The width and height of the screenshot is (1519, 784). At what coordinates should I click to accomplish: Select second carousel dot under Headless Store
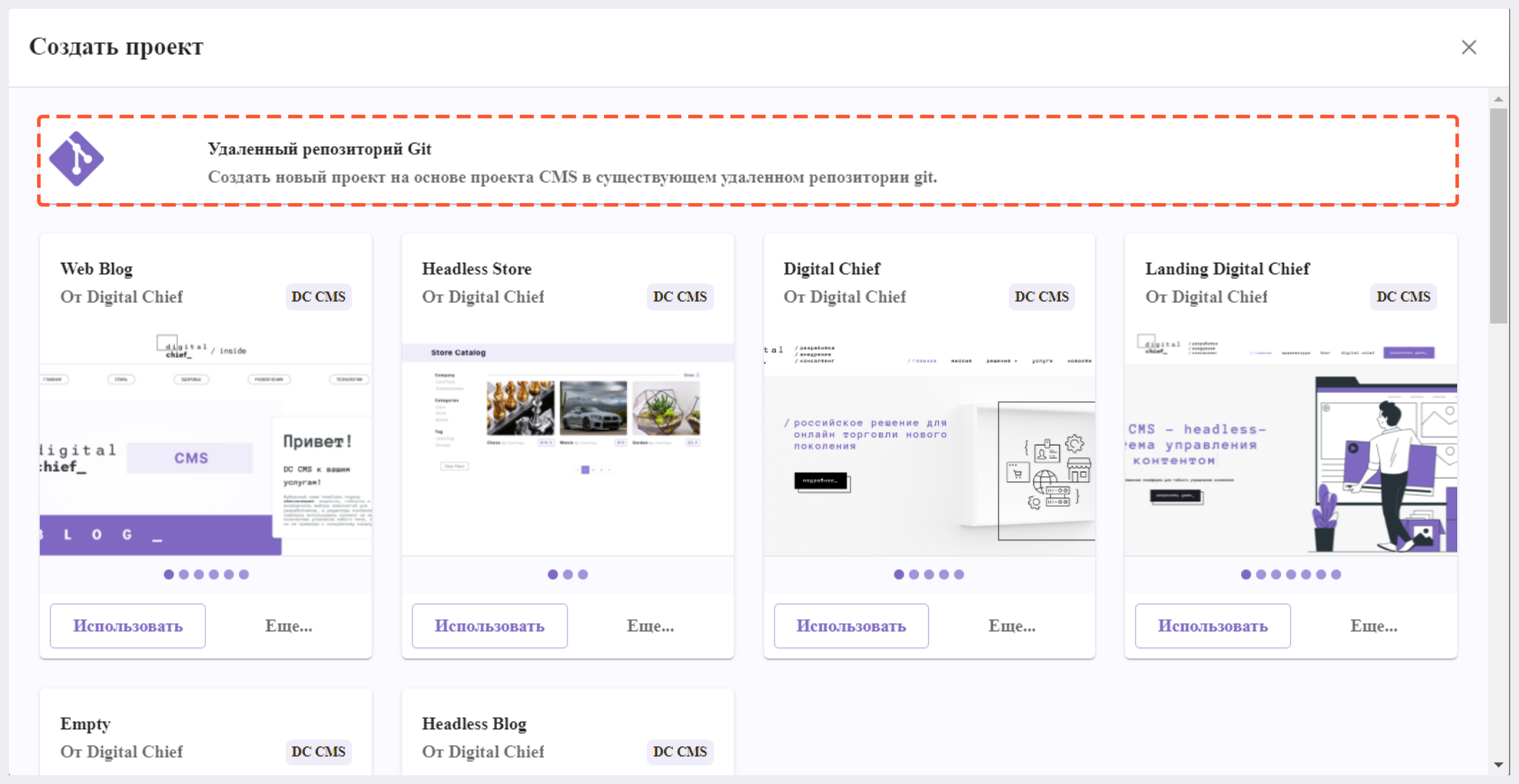(x=568, y=574)
